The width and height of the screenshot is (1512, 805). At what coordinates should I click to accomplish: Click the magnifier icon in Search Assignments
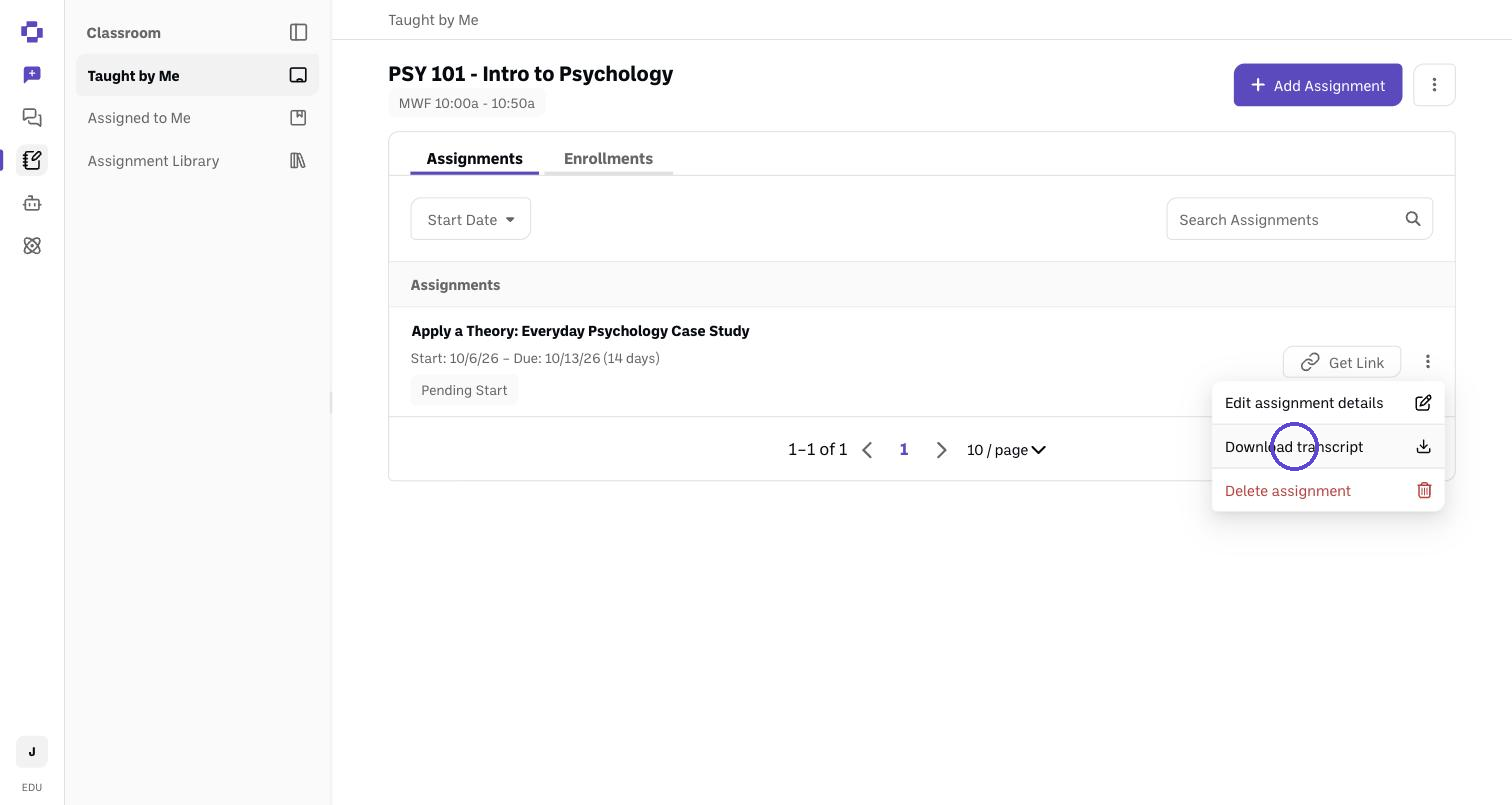point(1413,219)
